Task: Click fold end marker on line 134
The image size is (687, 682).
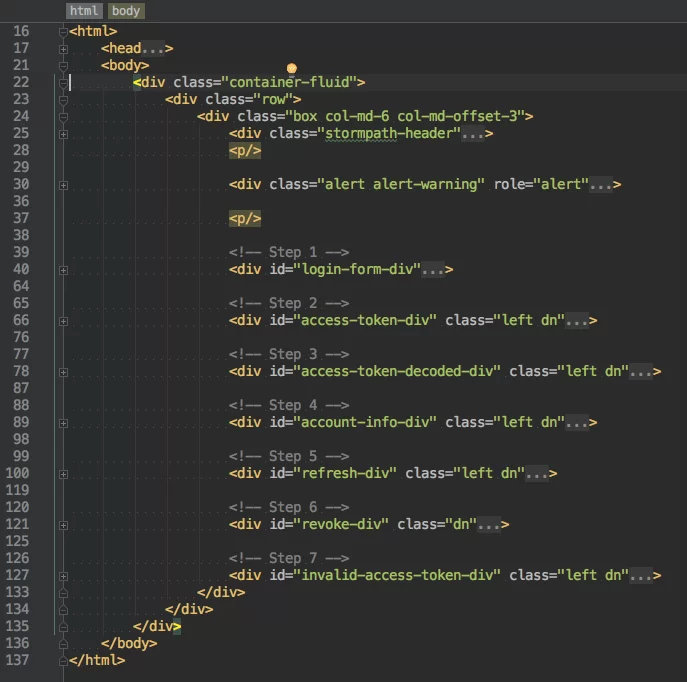Action: 63,610
